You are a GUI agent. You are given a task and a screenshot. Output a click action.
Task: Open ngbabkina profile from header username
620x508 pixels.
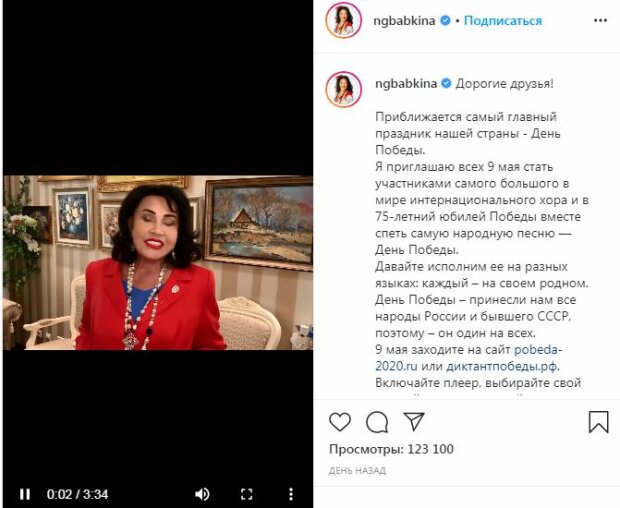[404, 21]
